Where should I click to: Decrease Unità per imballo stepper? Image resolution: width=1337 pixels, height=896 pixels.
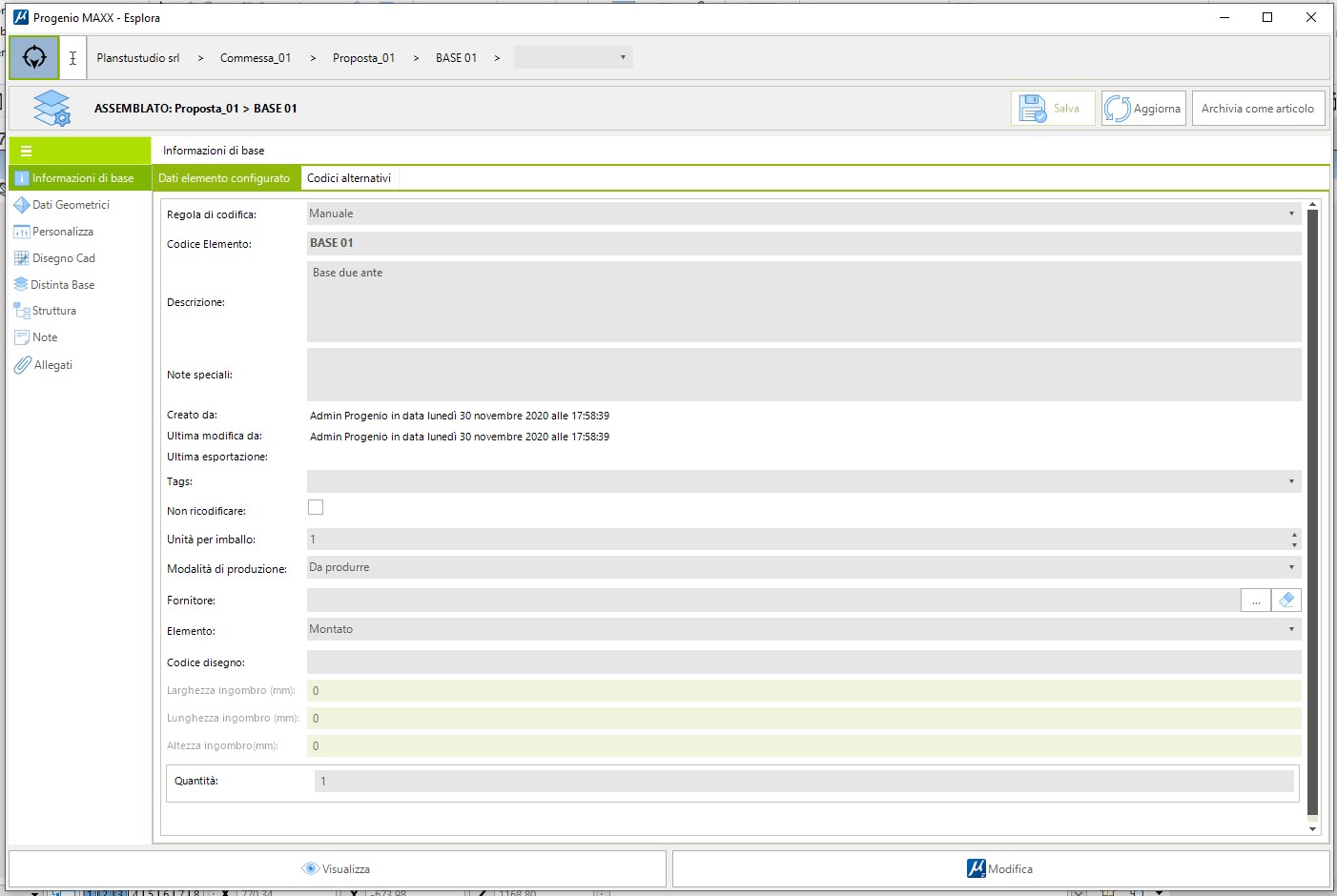pos(1294,545)
